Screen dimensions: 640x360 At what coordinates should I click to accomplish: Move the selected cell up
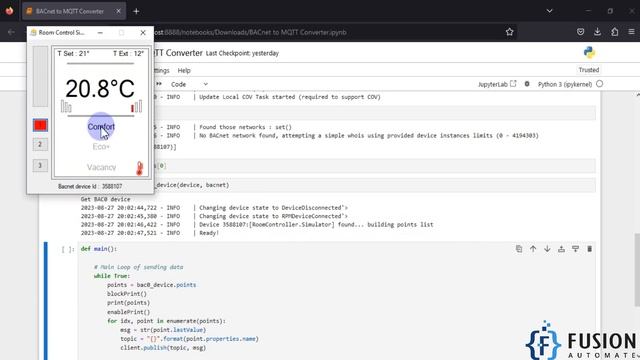coord(533,249)
